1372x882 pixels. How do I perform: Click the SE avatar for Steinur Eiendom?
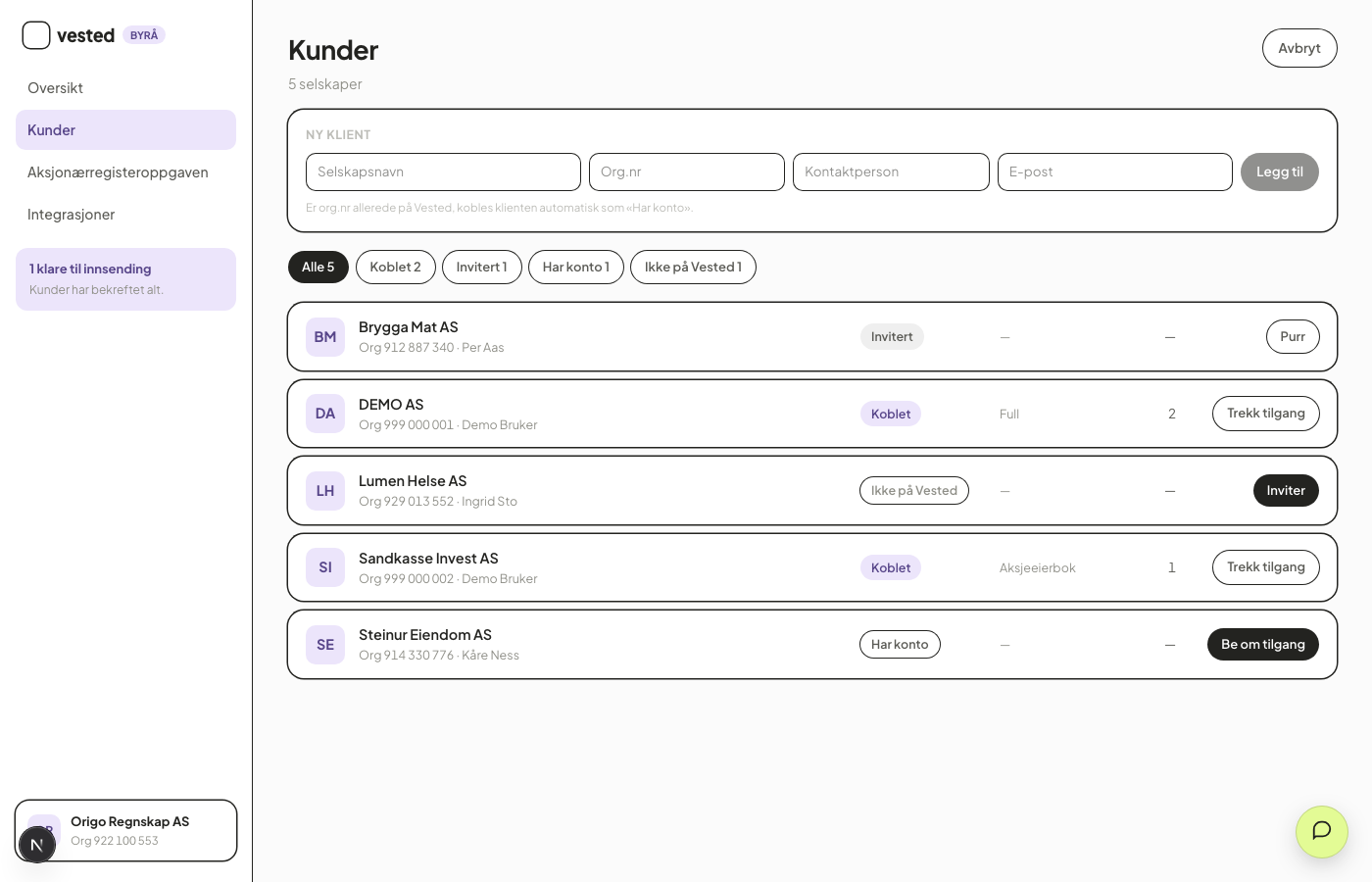pos(325,645)
